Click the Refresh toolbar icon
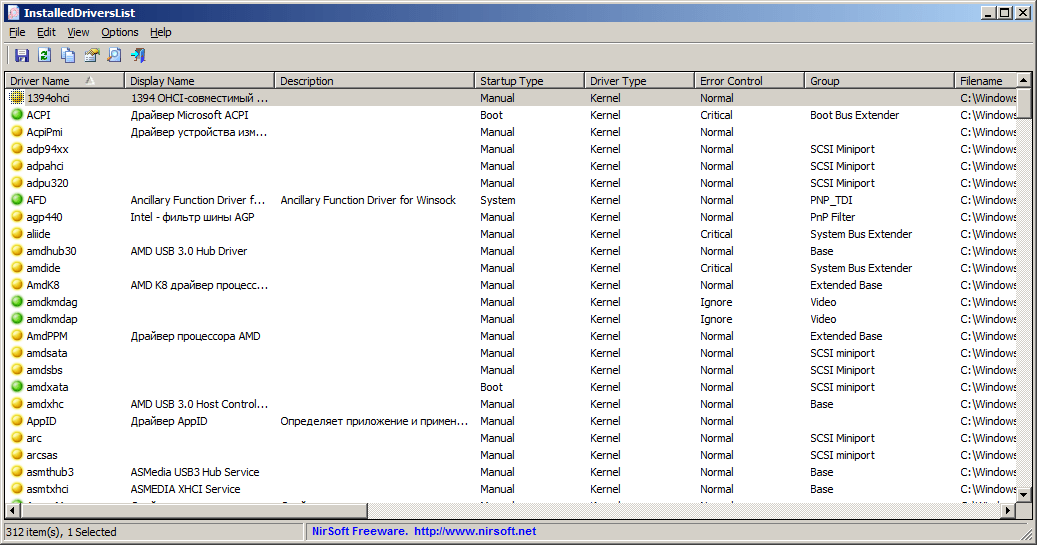Image resolution: width=1037 pixels, height=545 pixels. [45, 56]
